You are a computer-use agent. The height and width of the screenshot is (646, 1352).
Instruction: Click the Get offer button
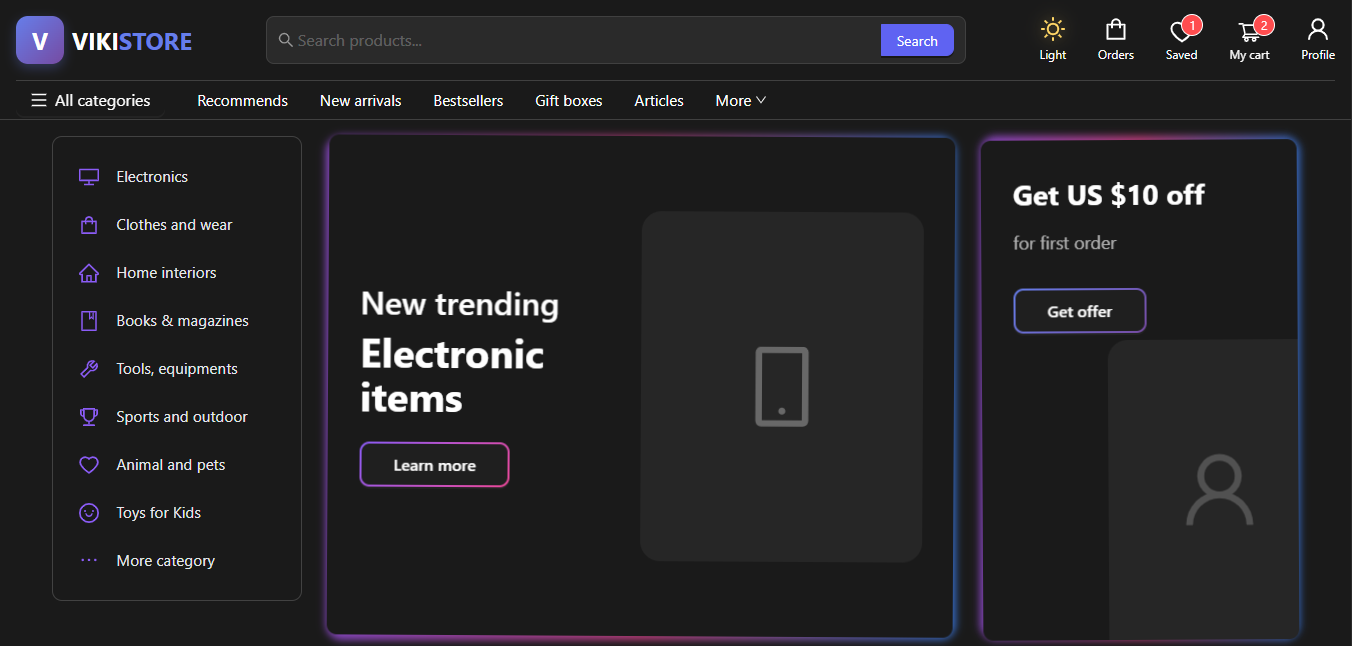click(x=1079, y=311)
